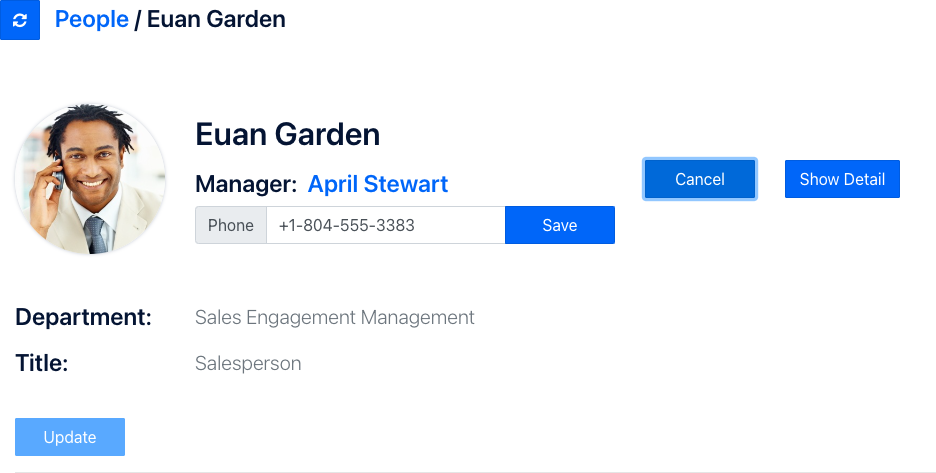Click Euan Garden's profile photo
Screen dimensions: 936x473
90,180
